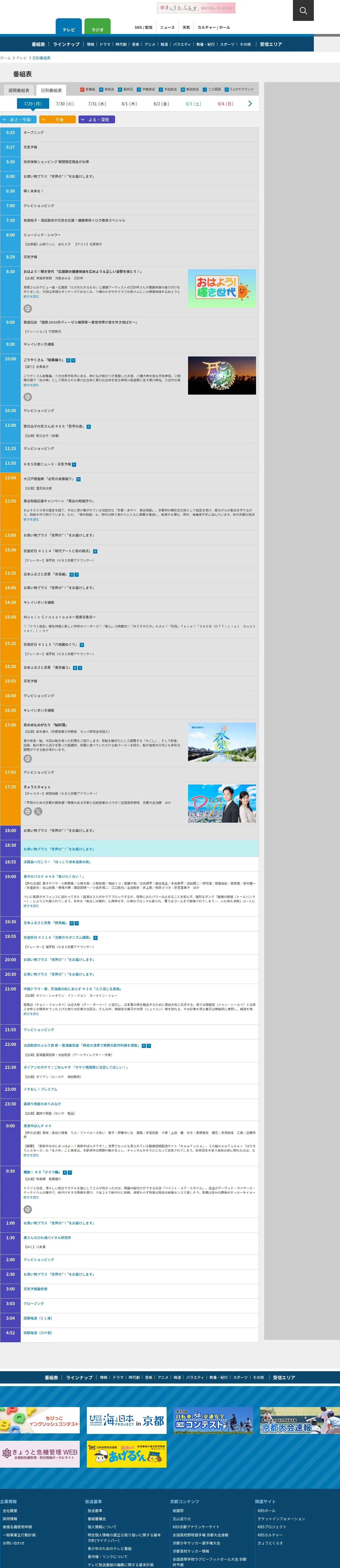The image size is (340, 1568).
Task: Click the globe icon under おはよう！輝き世代
Action: tap(27, 309)
